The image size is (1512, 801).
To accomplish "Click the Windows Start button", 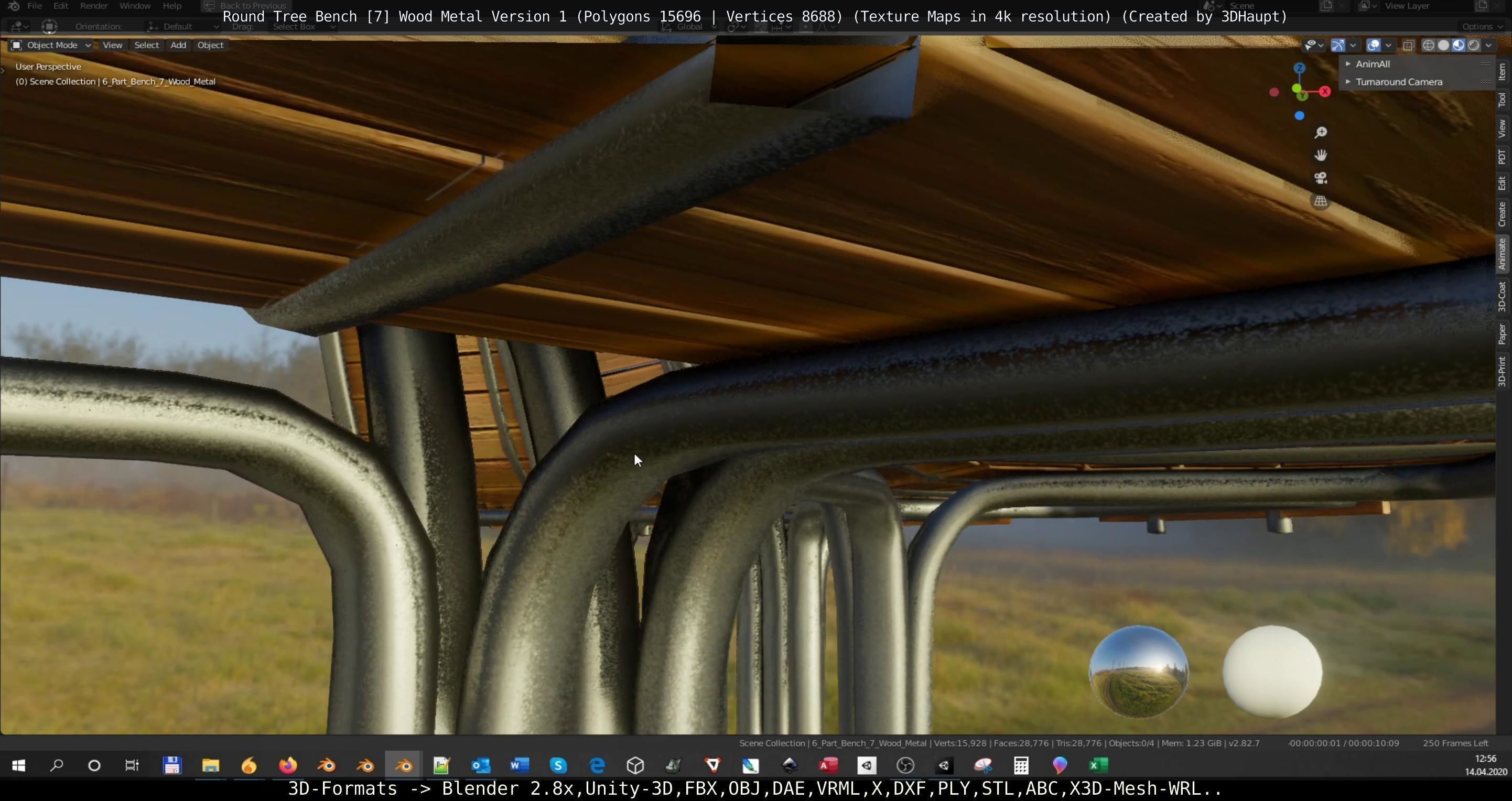I will (x=18, y=765).
